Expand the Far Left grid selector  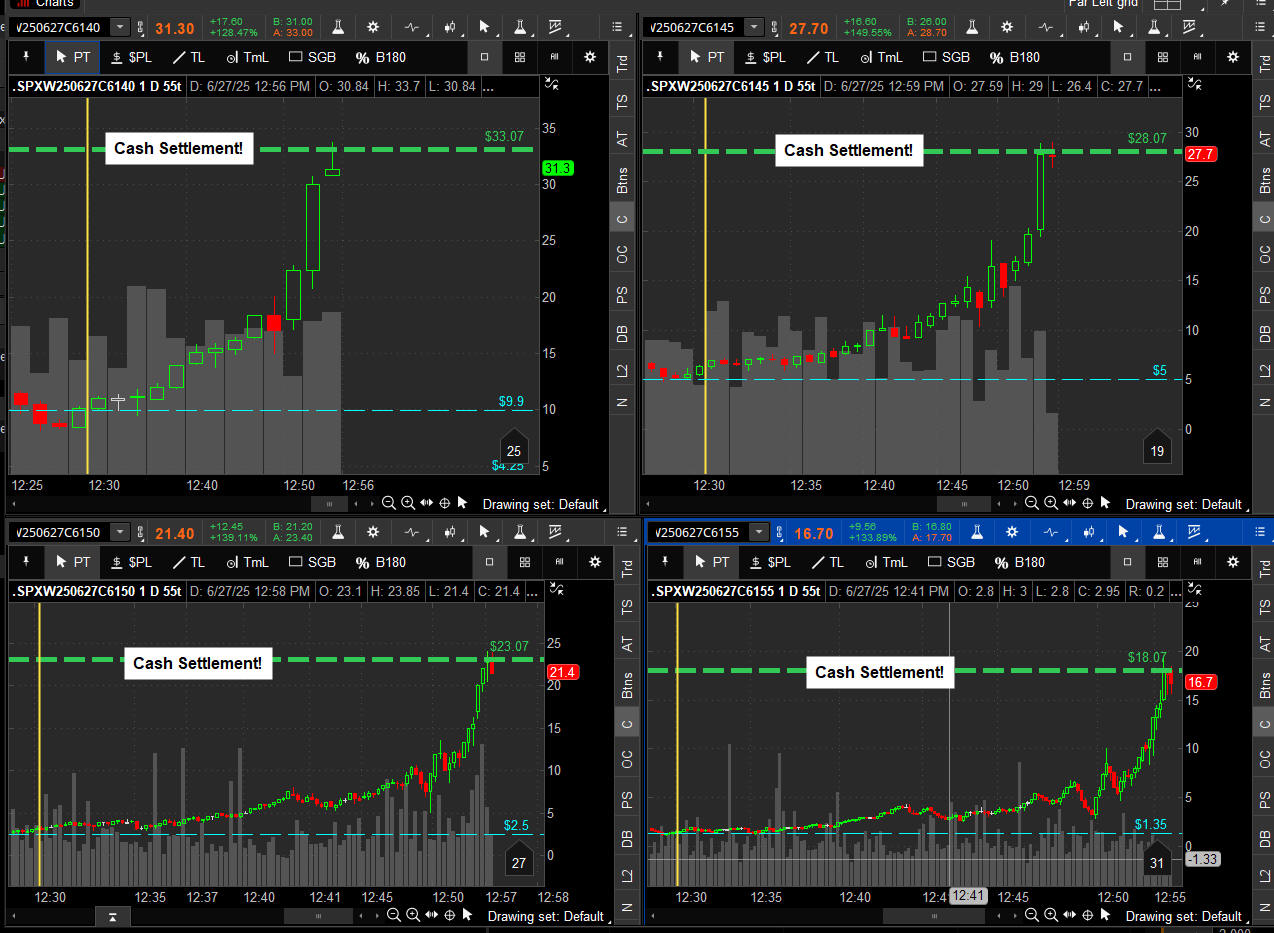[1105, 4]
